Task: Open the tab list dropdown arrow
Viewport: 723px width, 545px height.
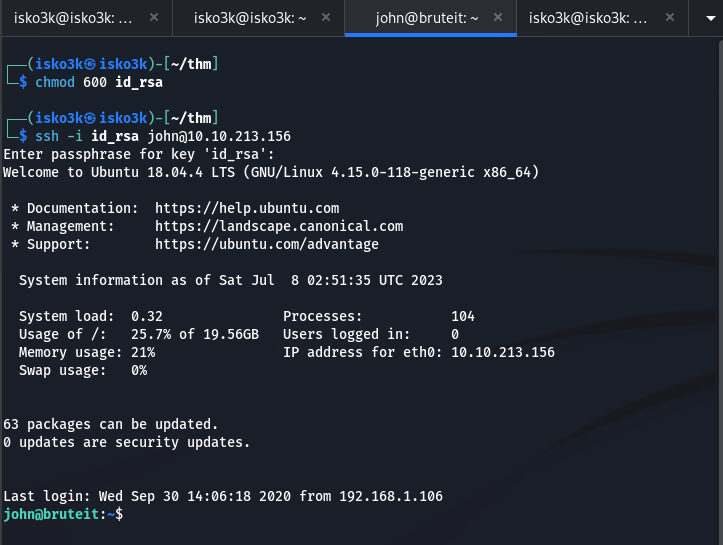Action: (x=704, y=18)
